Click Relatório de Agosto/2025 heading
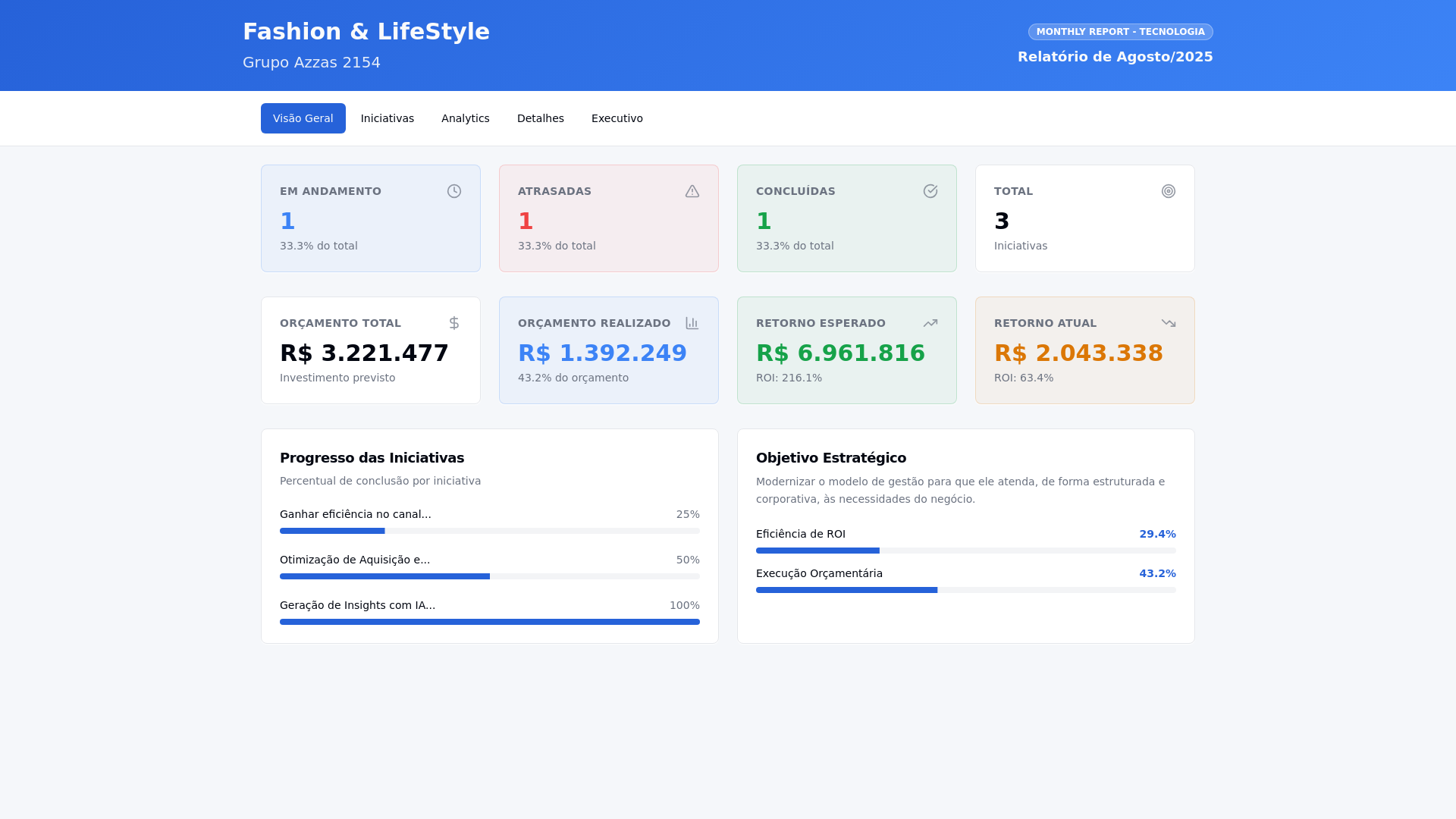Screen dimensions: 1456x819 1116,57
